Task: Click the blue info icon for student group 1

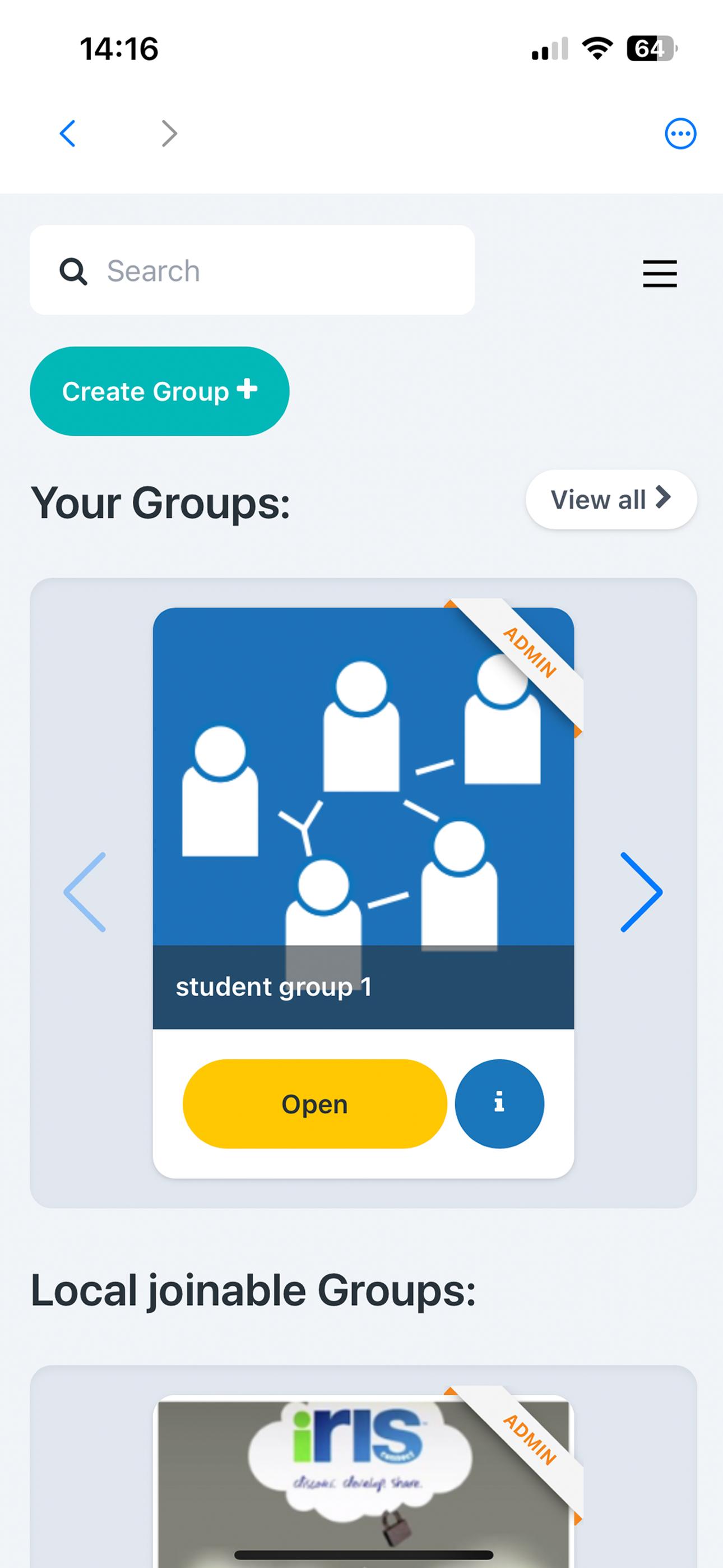Action: coord(499,1104)
